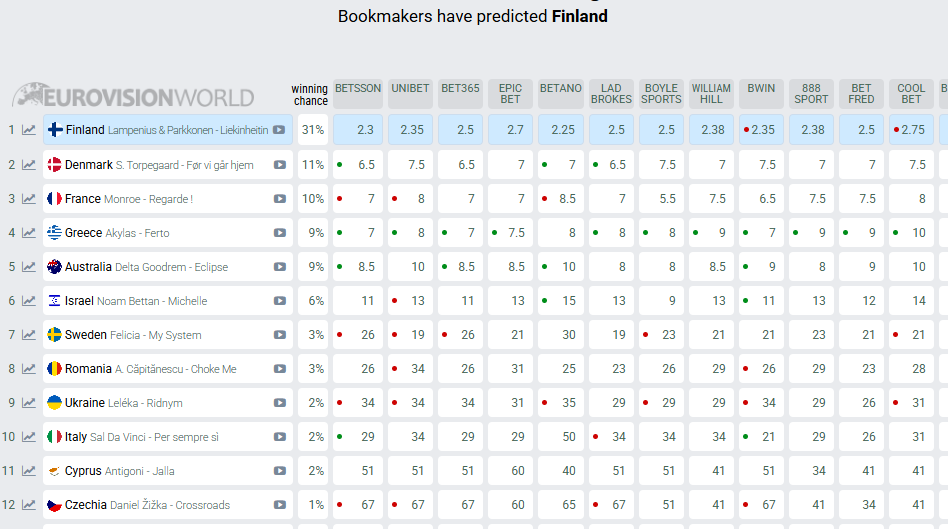Viewport: 948px width, 529px height.
Task: Open the odds history chart icon for Finland
Action: pyautogui.click(x=29, y=130)
